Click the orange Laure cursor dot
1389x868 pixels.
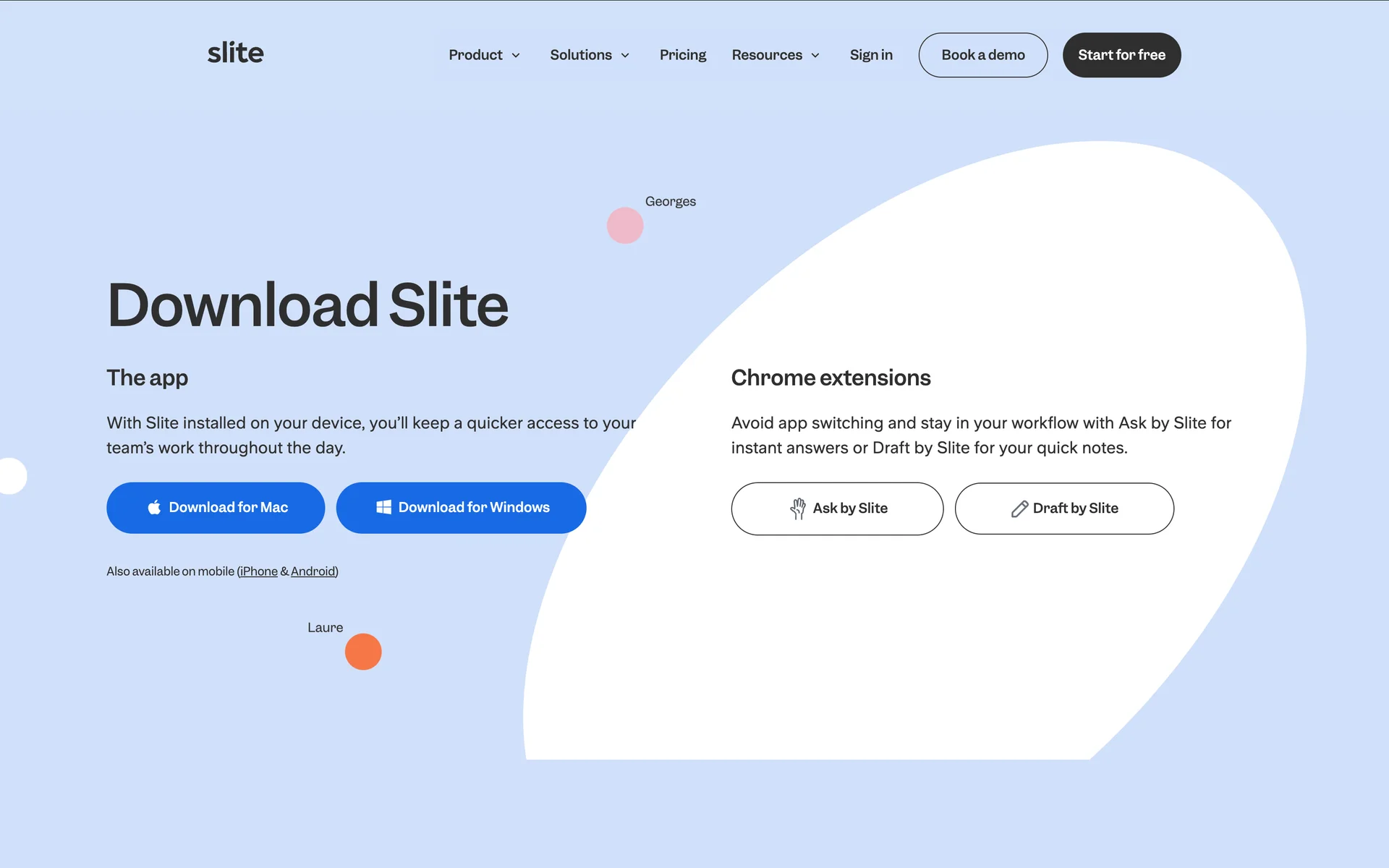click(363, 652)
